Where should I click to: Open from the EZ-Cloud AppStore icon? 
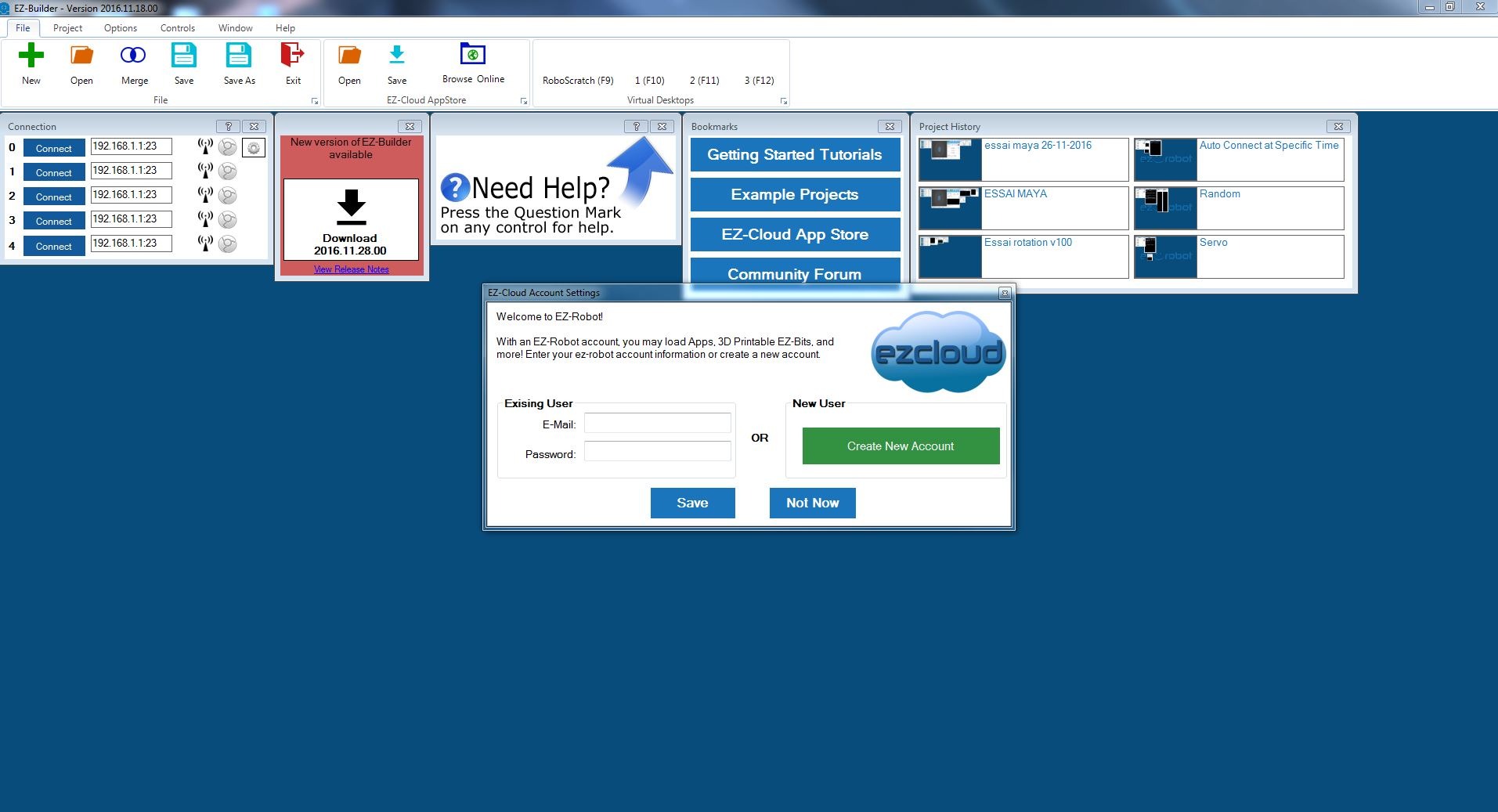click(x=349, y=56)
